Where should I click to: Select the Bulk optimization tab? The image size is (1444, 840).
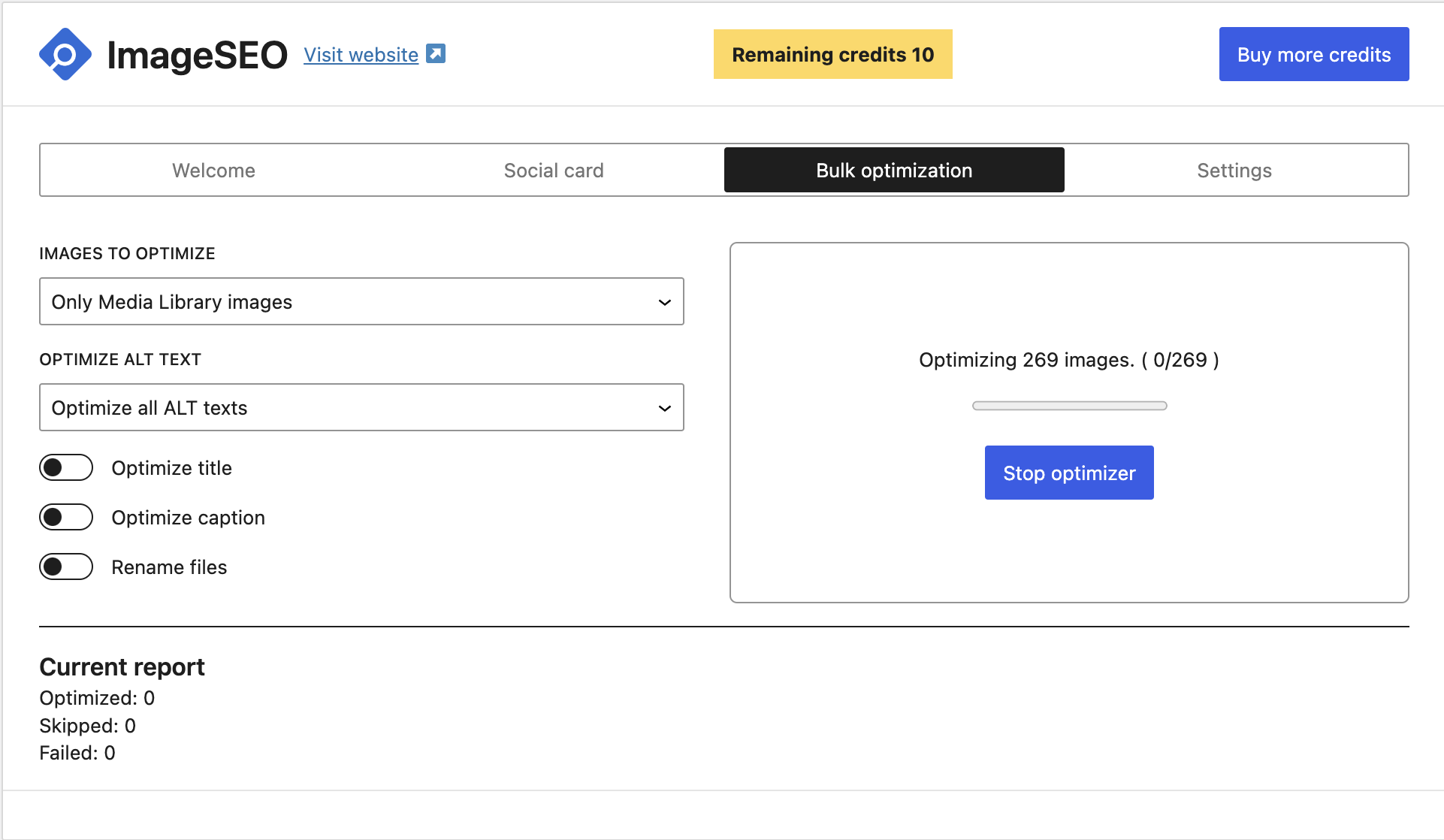pyautogui.click(x=894, y=171)
